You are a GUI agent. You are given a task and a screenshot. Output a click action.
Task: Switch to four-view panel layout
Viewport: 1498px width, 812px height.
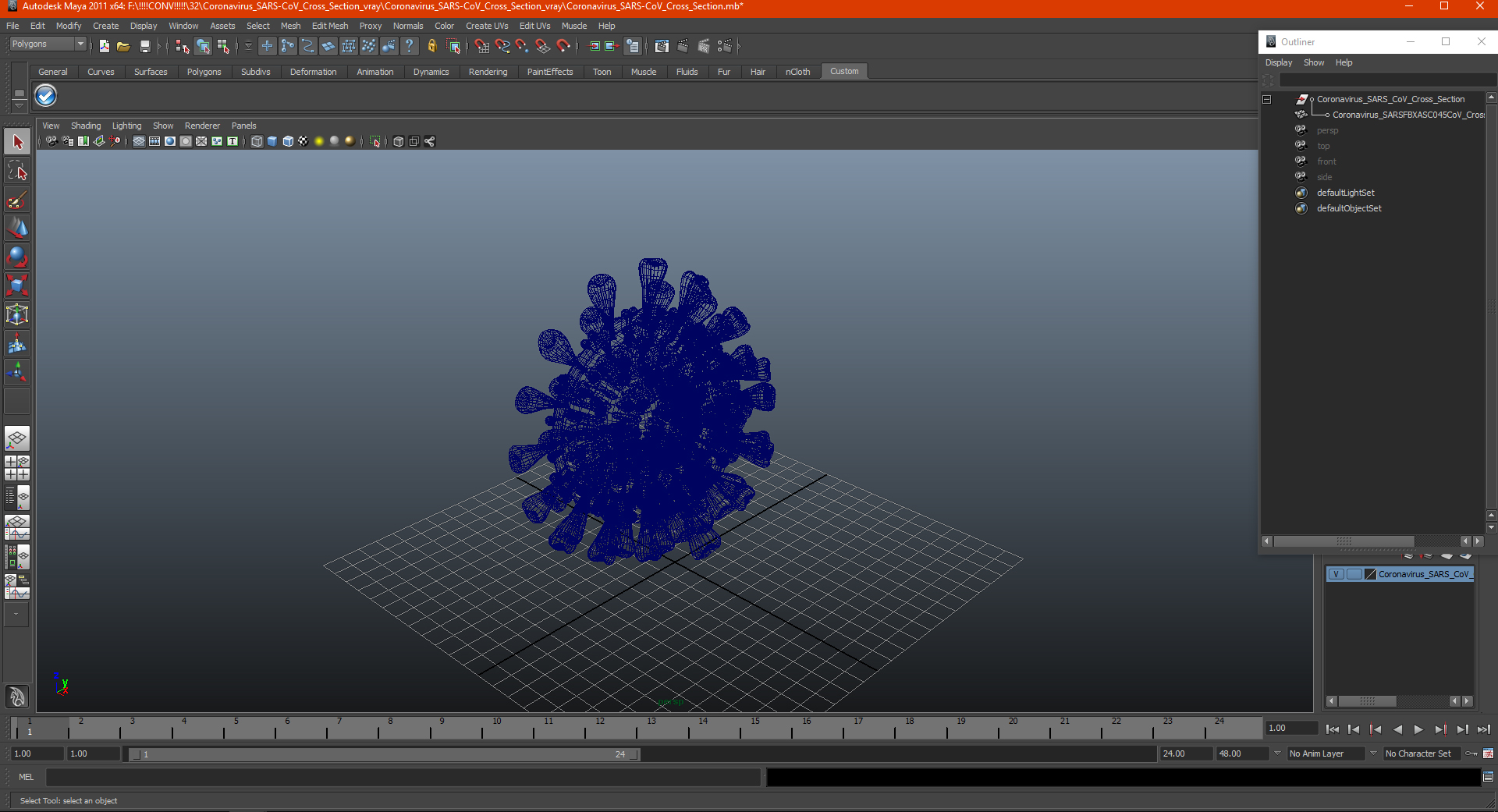coord(17,468)
